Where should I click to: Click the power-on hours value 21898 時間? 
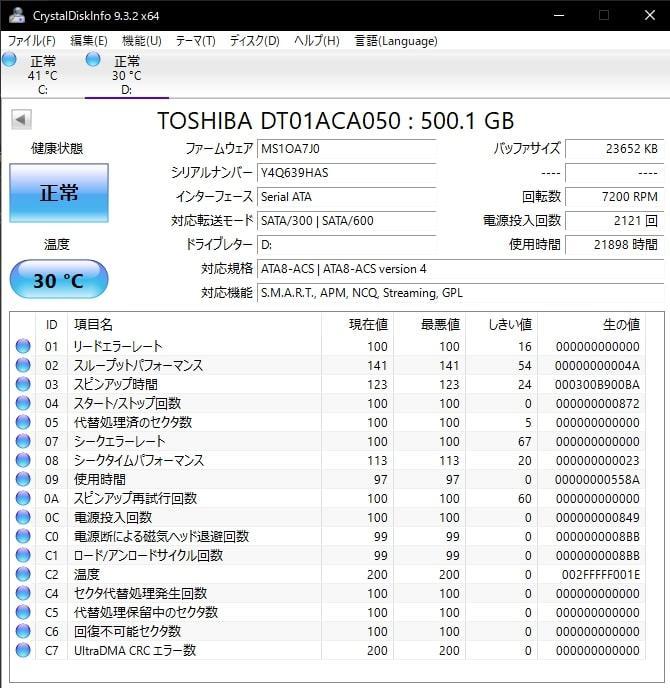[x=614, y=244]
